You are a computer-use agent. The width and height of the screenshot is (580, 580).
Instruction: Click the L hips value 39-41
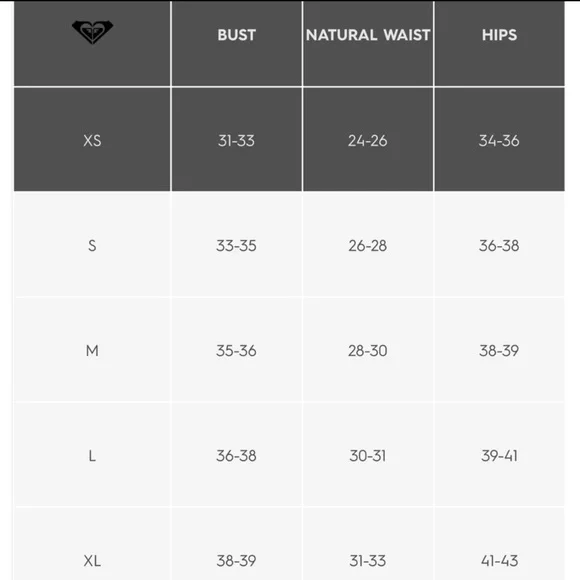click(x=499, y=456)
